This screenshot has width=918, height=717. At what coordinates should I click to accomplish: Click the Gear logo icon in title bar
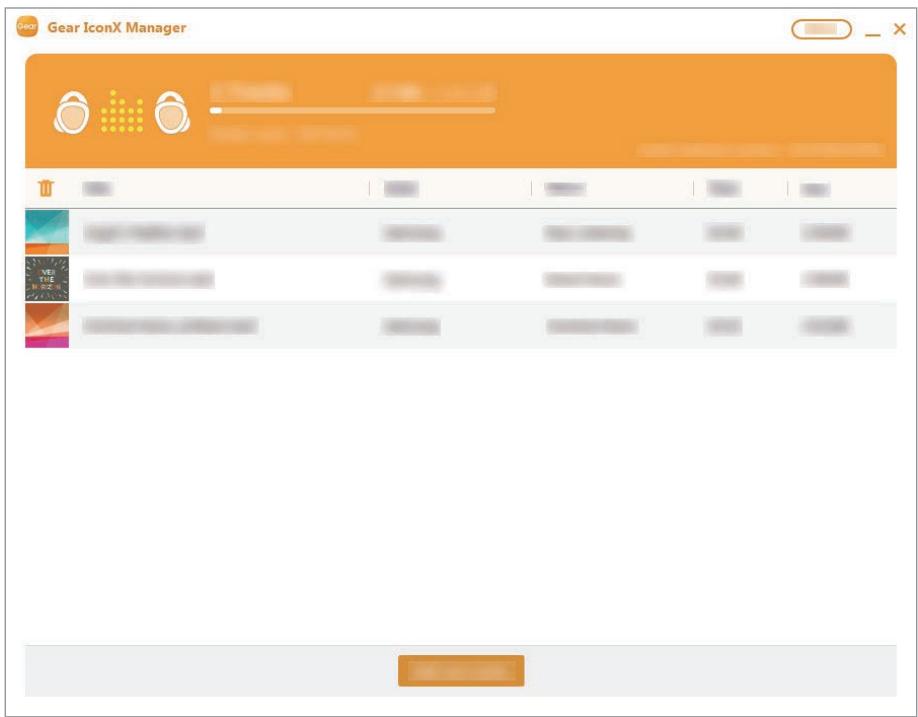[x=27, y=27]
